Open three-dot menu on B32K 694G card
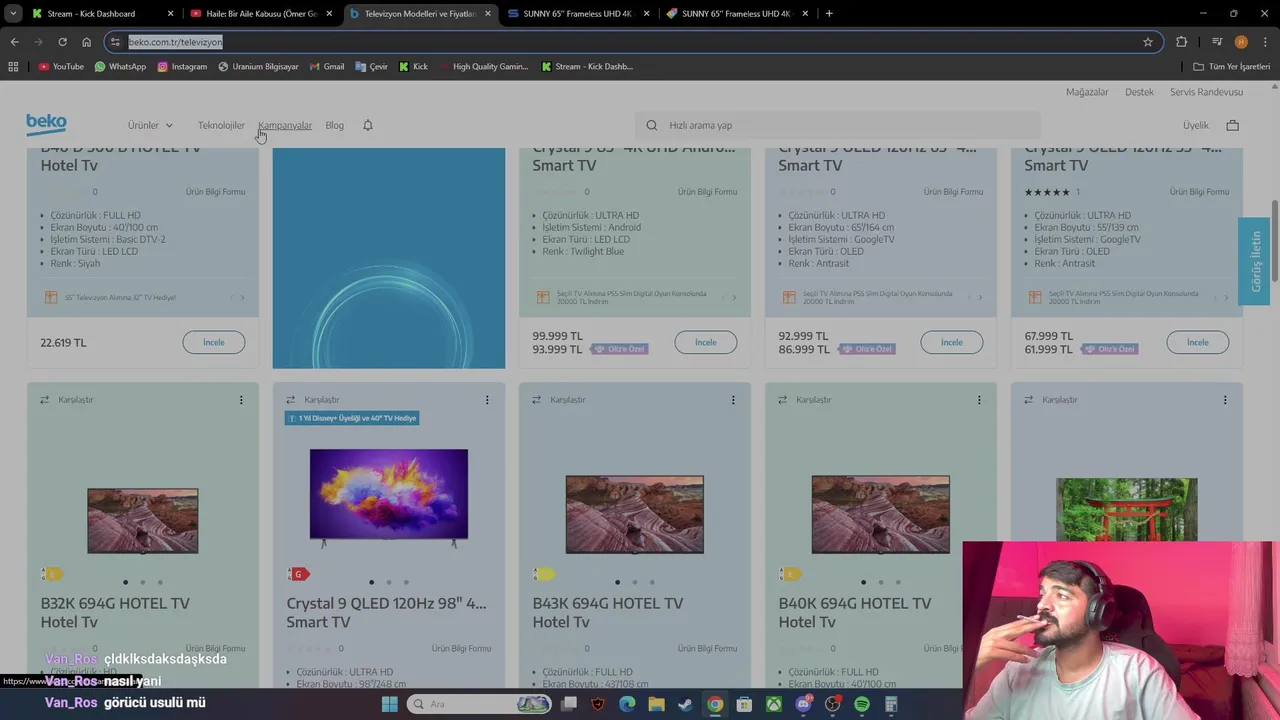 241,400
